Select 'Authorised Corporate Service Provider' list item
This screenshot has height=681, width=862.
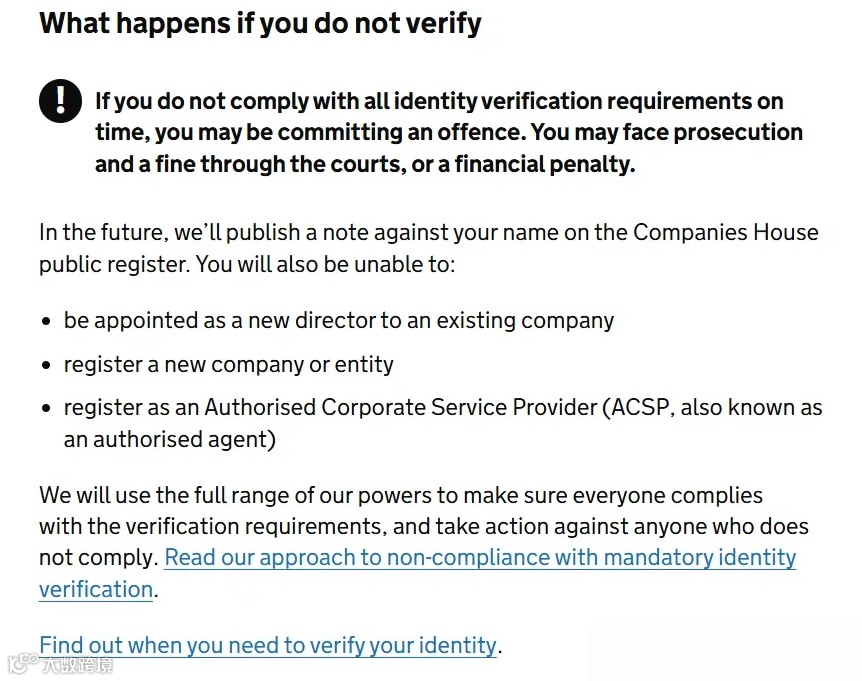point(443,423)
